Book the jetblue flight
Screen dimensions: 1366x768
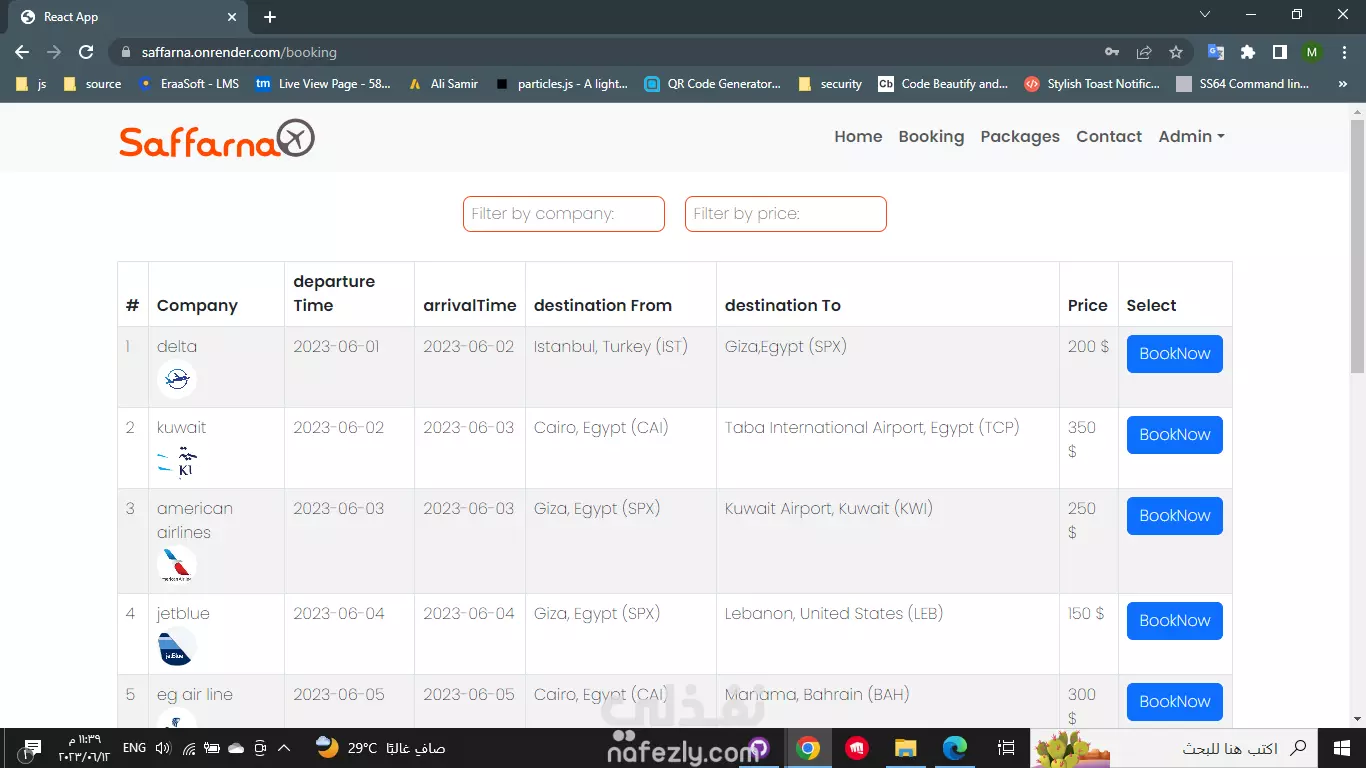coord(1174,621)
